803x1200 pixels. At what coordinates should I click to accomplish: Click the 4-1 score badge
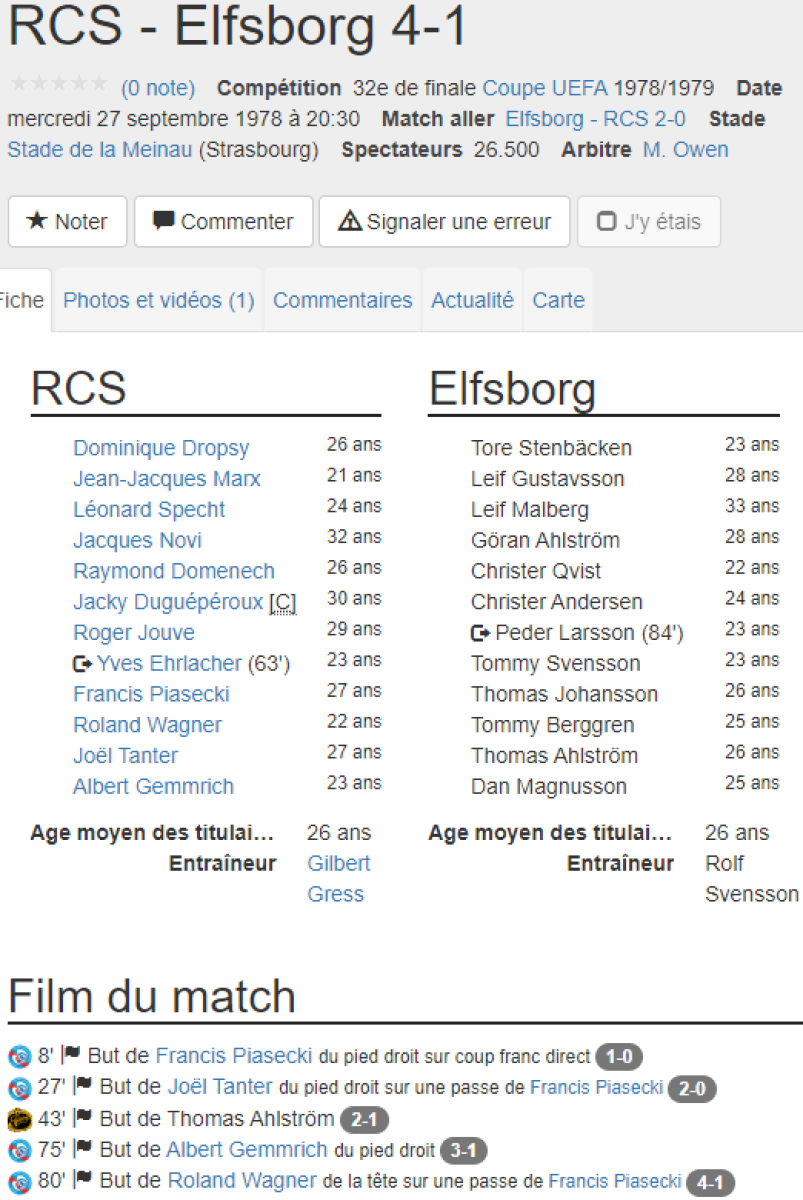[x=710, y=1182]
